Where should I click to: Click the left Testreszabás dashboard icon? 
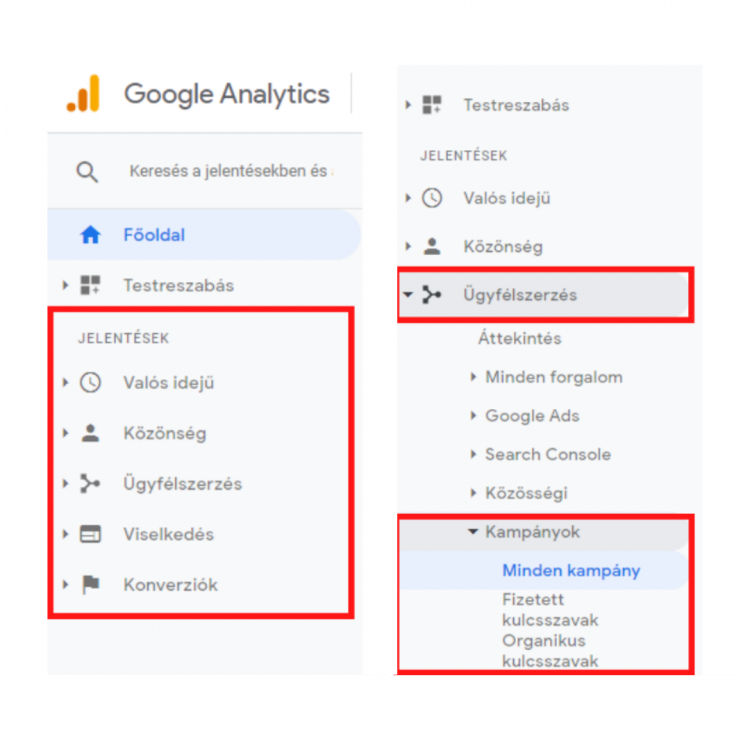tap(90, 285)
